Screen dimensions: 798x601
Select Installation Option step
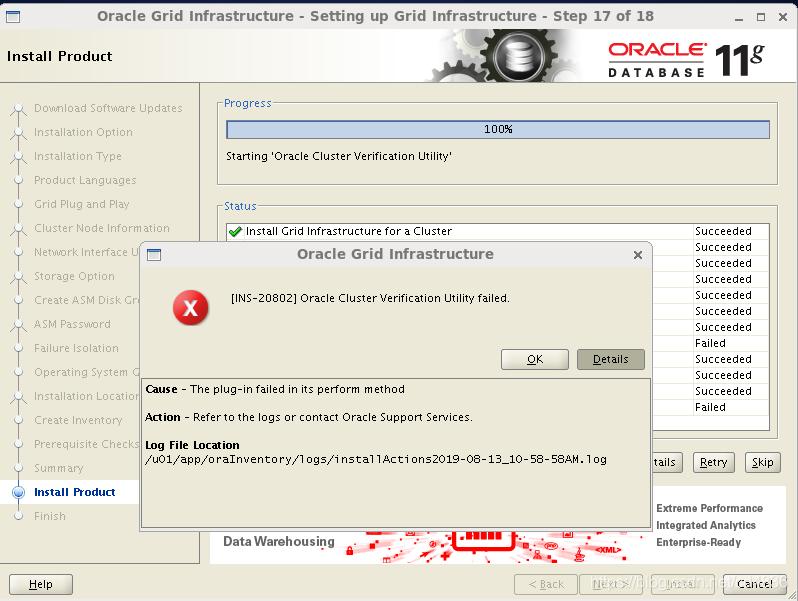pos(83,132)
